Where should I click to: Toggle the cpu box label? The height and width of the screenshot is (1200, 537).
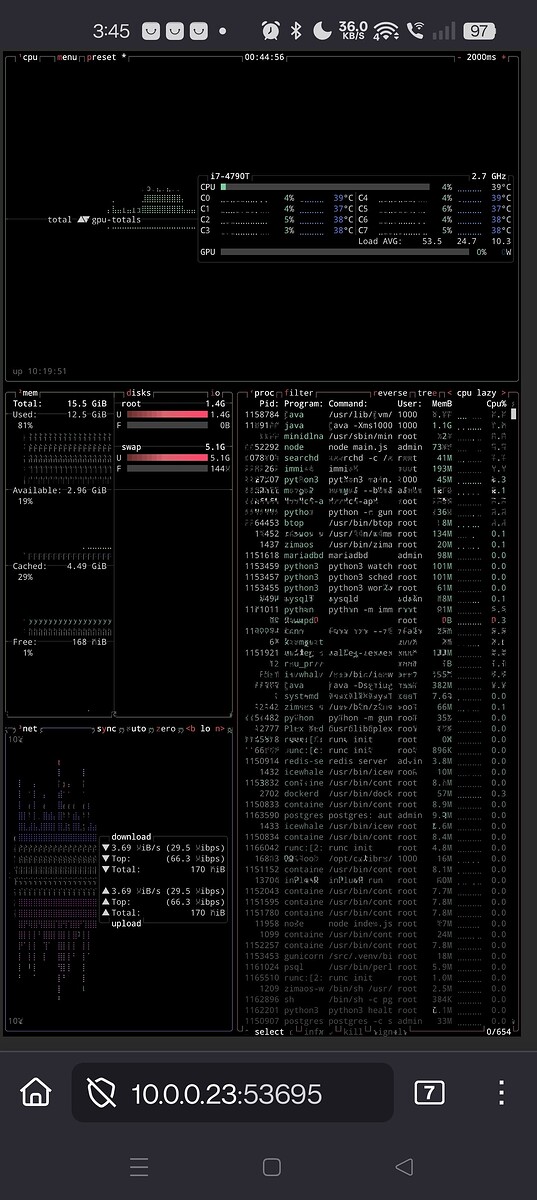pos(29,57)
